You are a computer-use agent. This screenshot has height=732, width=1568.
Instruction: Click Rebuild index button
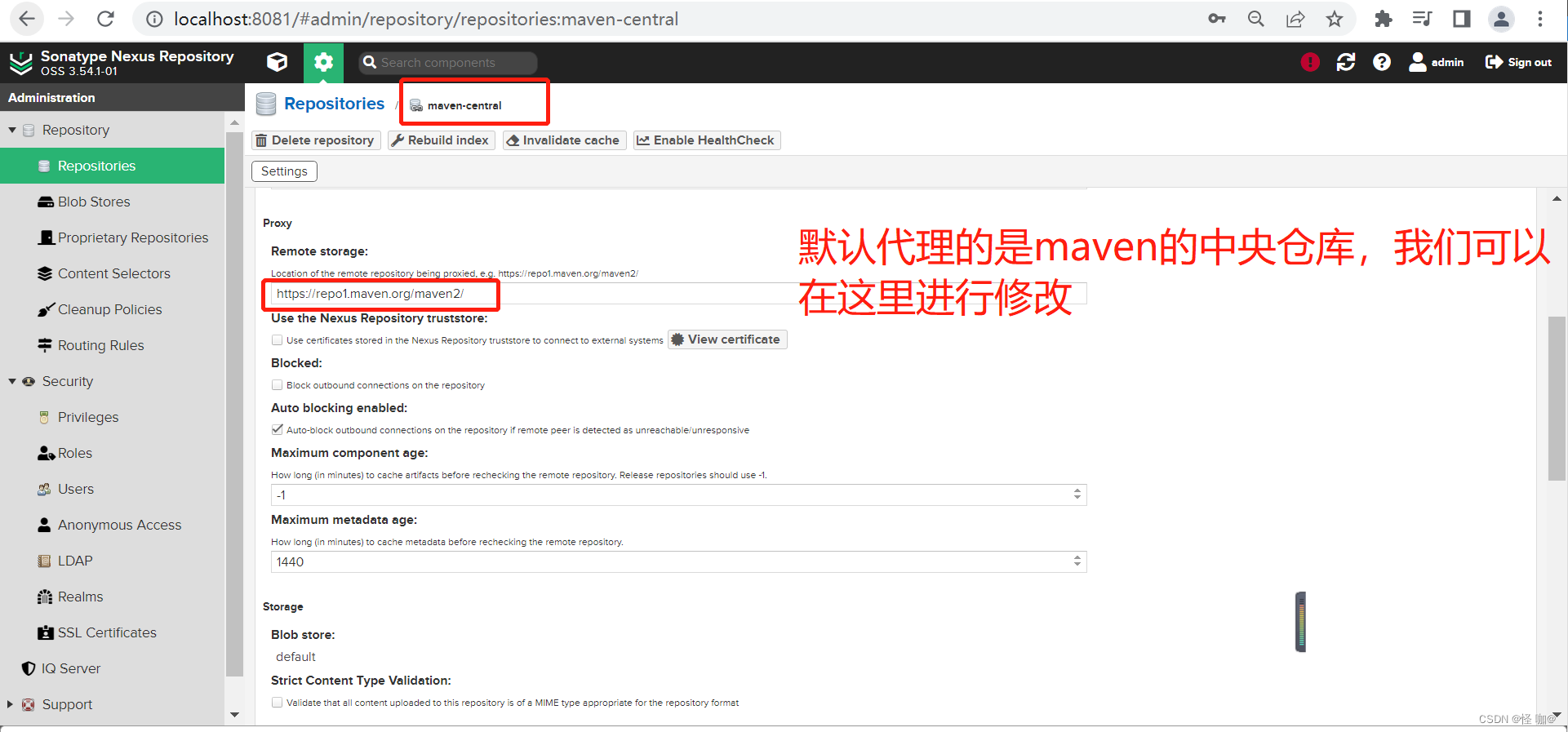point(441,140)
